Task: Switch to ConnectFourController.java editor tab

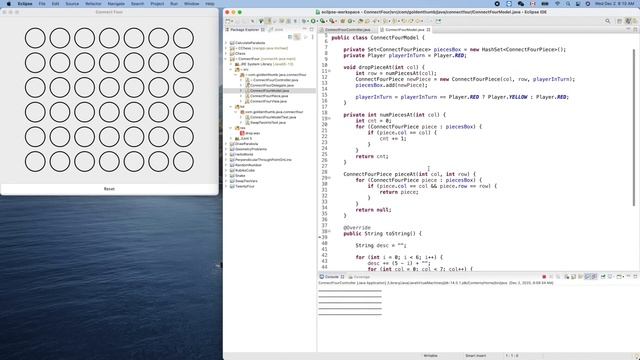Action: pos(347,30)
